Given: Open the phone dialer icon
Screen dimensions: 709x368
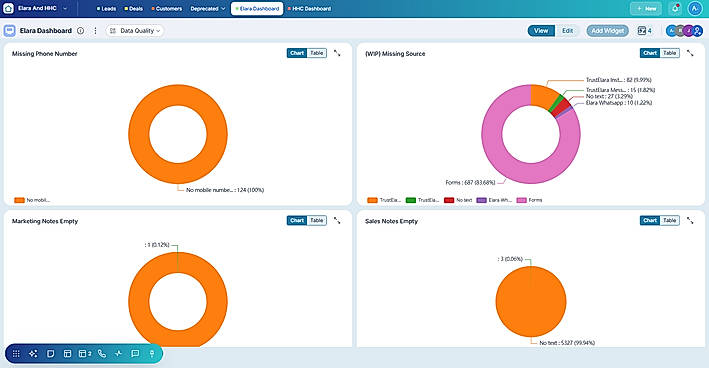Looking at the screenshot, I should pos(102,354).
